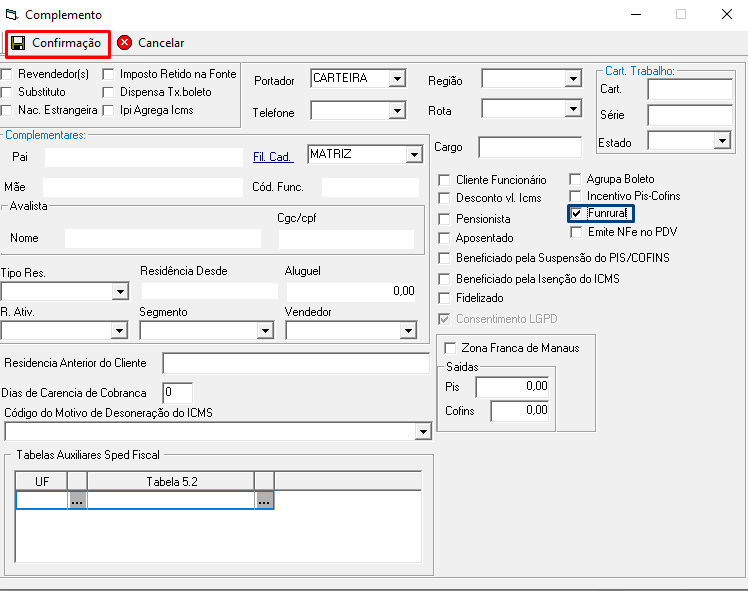The height and width of the screenshot is (591, 748).
Task: Check Beneficiado pela Isenção do ICMS
Action: [444, 279]
